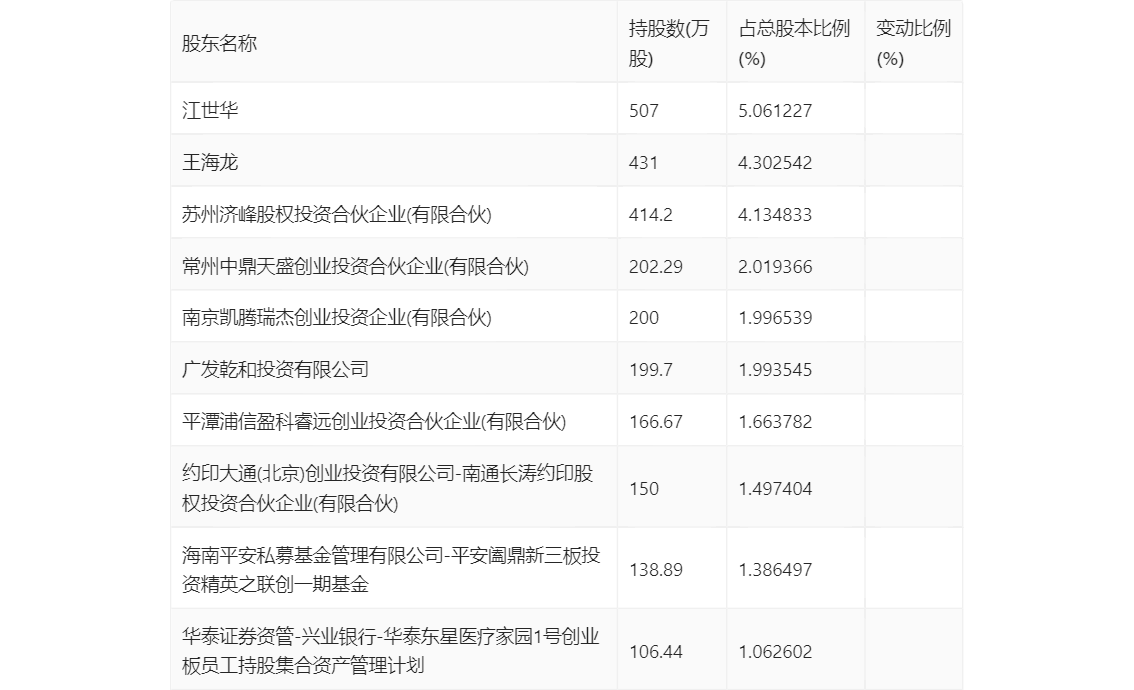Click the 占总股本比例(%) column header
Viewport: 1134px width, 690px height.
[794, 43]
